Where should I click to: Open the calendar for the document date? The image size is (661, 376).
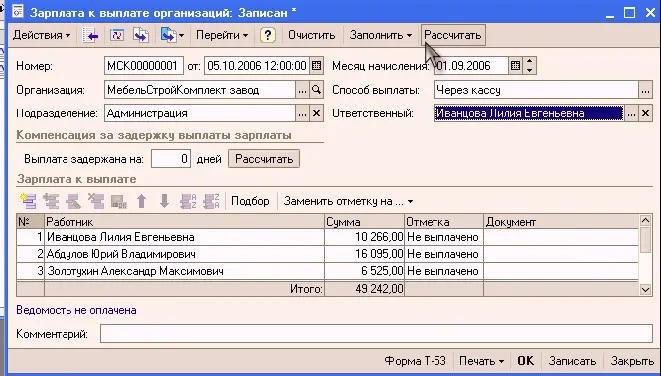coord(316,66)
